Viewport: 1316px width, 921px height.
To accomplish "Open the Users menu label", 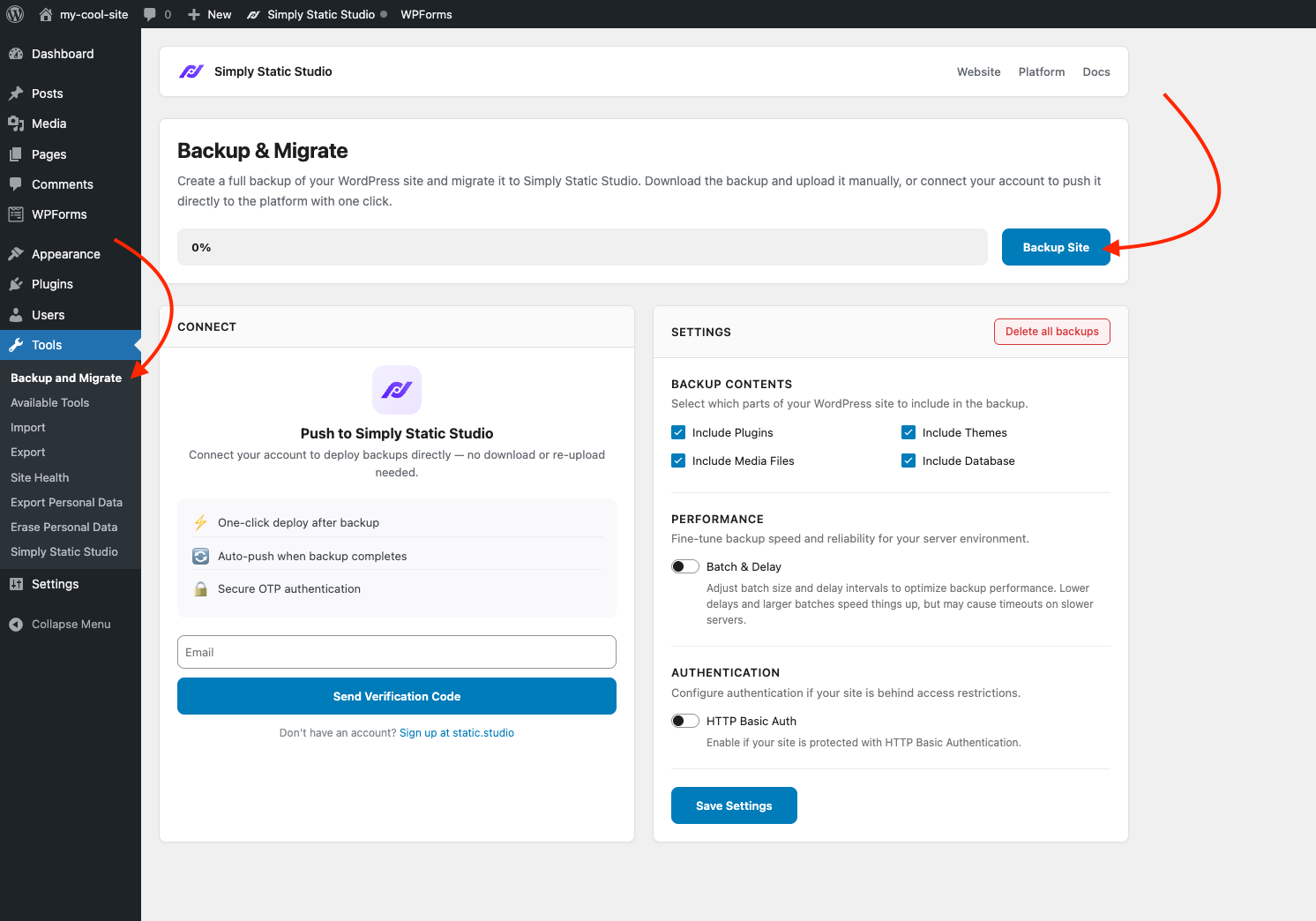I will 49,315.
